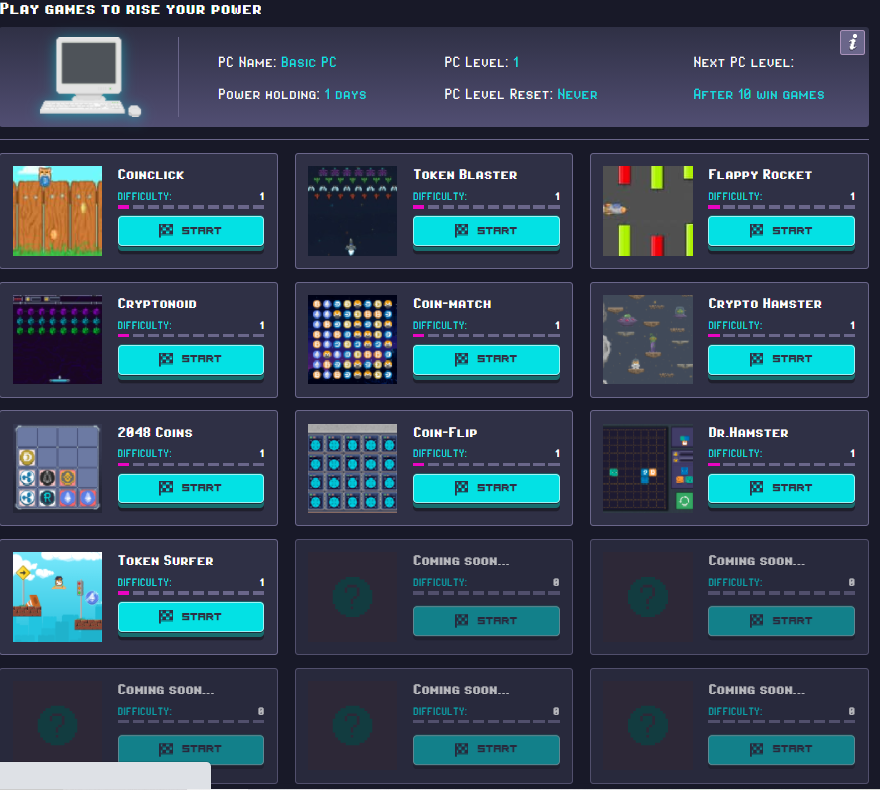880x790 pixels.
Task: Select the 2048 Coins game title
Action: [x=155, y=433]
